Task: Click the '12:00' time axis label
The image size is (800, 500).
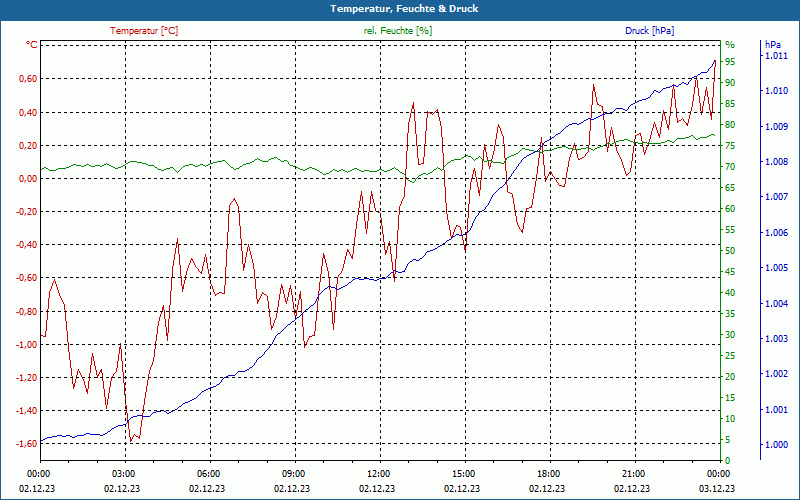Action: coord(377,473)
